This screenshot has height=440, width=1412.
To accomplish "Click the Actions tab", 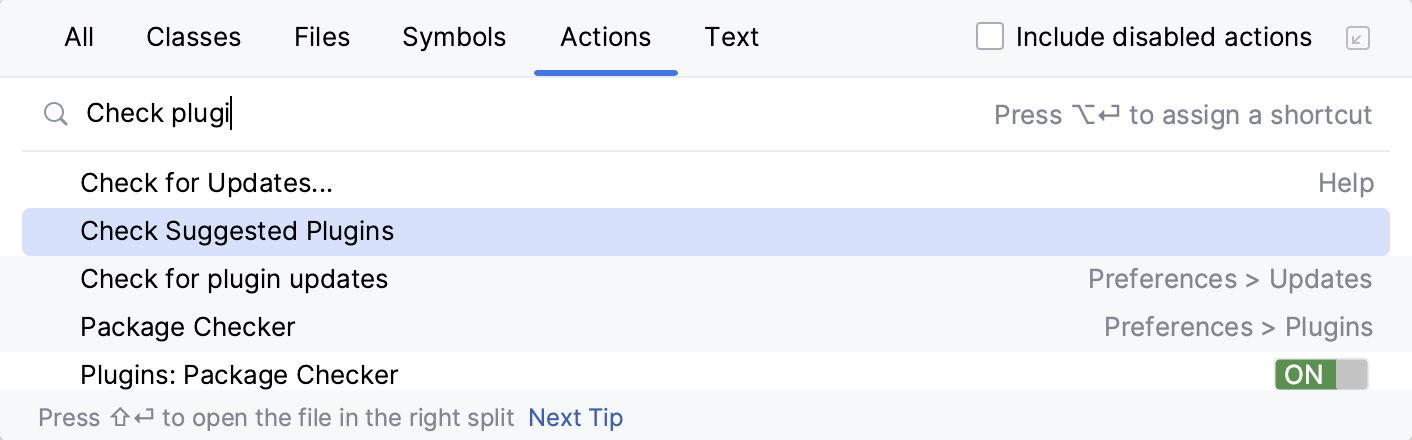I will pyautogui.click(x=605, y=38).
